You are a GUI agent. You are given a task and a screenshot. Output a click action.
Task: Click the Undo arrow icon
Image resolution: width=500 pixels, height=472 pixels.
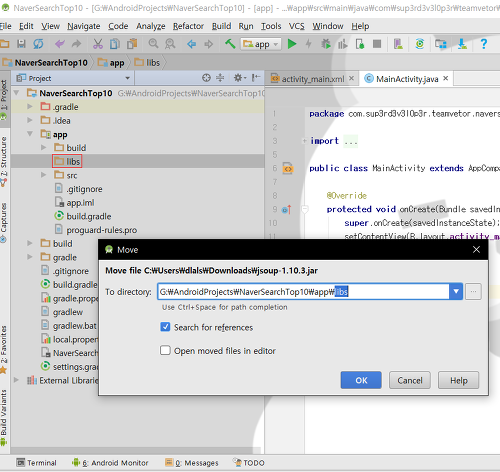click(x=60, y=44)
